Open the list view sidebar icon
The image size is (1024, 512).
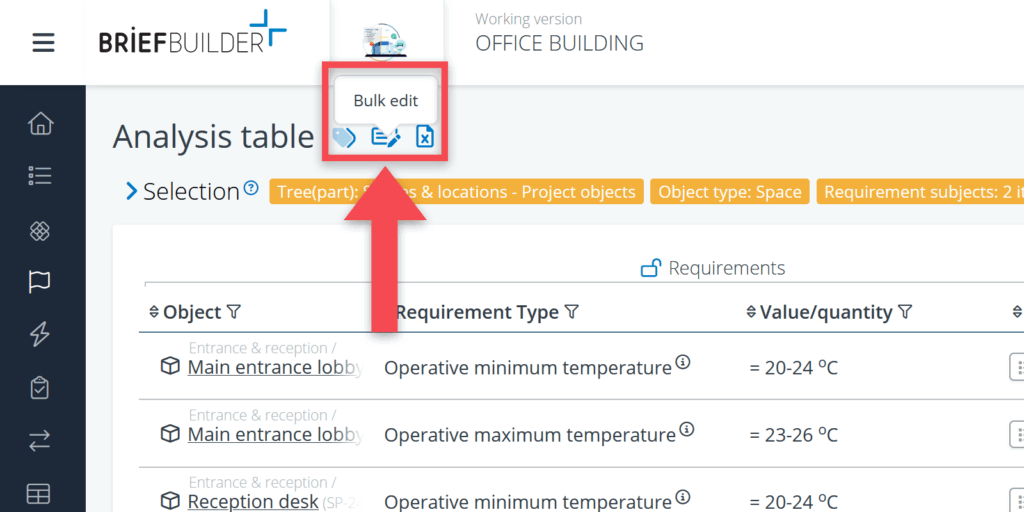(x=40, y=176)
